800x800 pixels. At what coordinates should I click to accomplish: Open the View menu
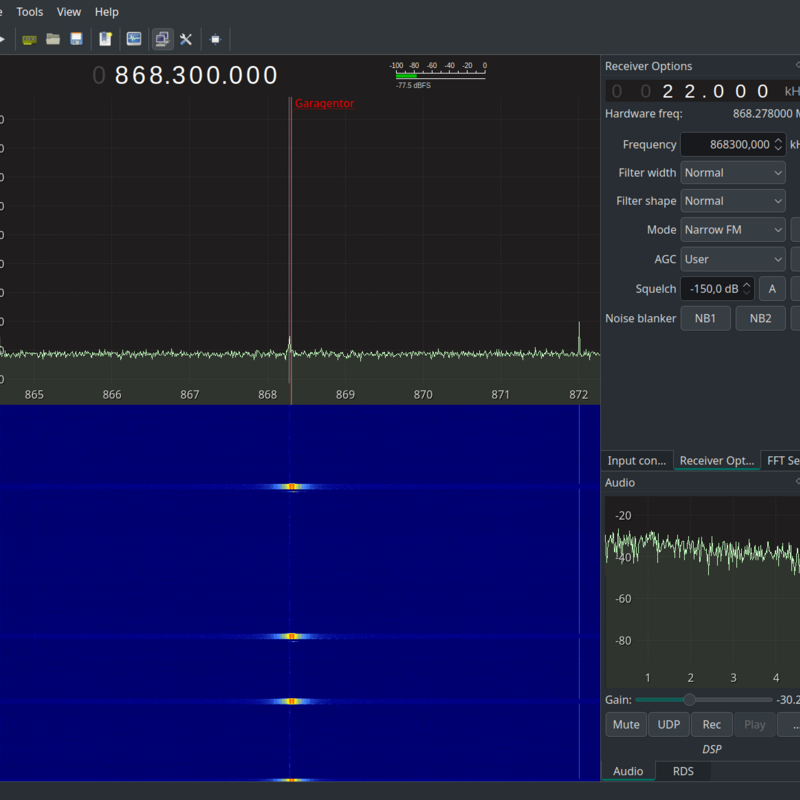tap(69, 12)
